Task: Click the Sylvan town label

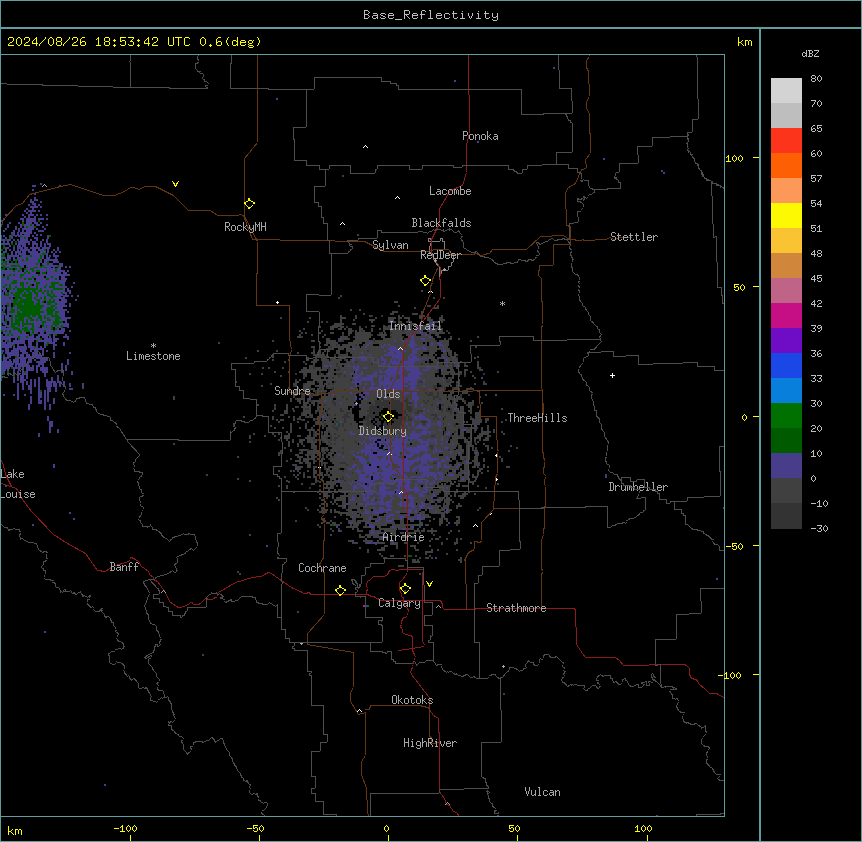Action: (x=390, y=245)
